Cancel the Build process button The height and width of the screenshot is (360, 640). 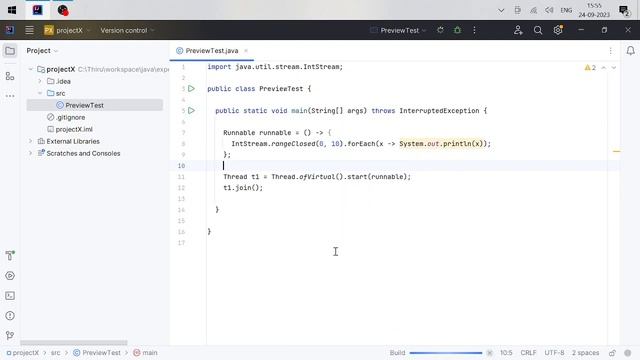click(x=489, y=353)
